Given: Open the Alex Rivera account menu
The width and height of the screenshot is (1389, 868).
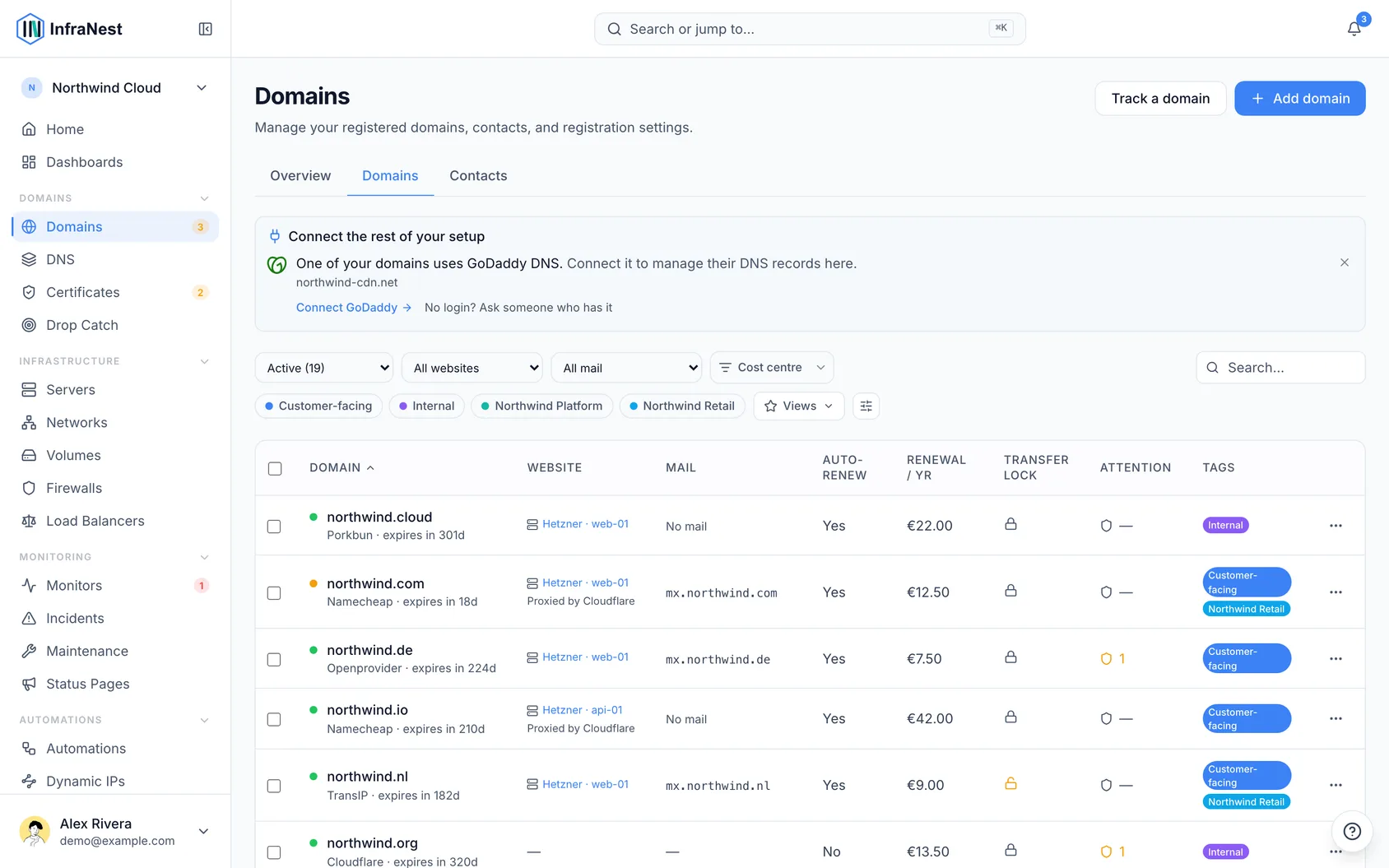Looking at the screenshot, I should coord(115,831).
